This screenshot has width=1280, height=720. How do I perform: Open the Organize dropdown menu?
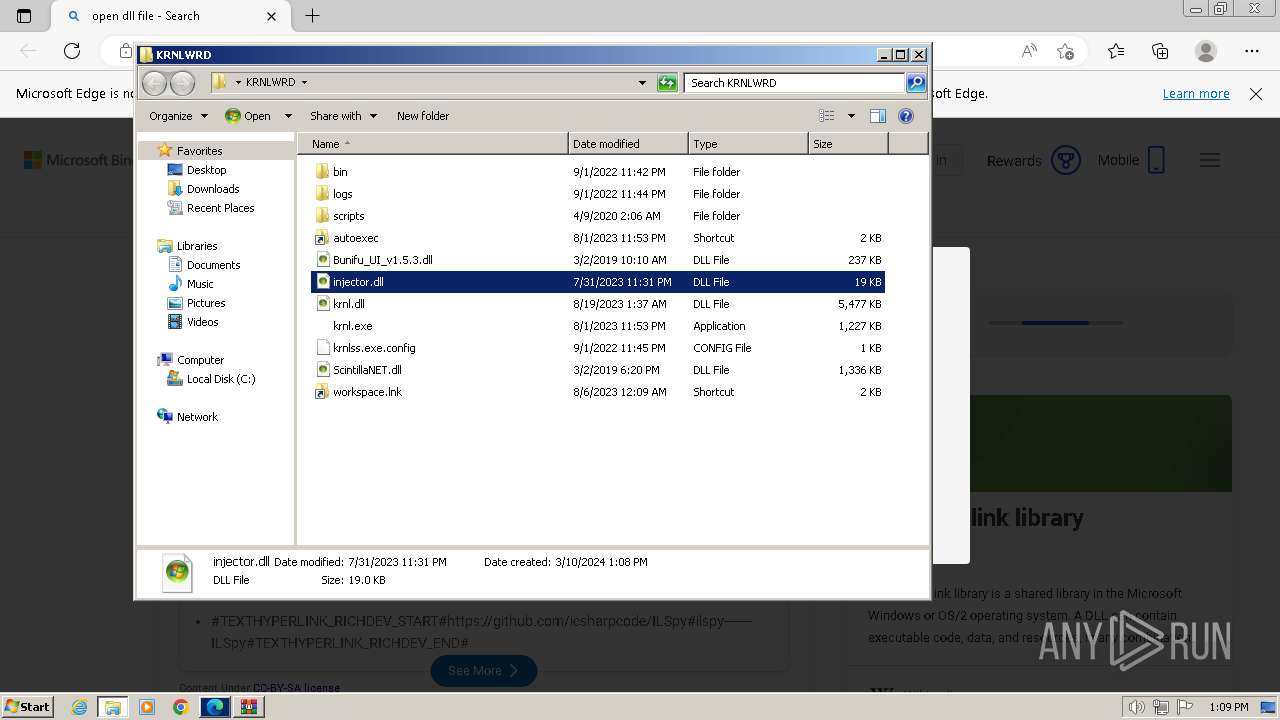178,116
